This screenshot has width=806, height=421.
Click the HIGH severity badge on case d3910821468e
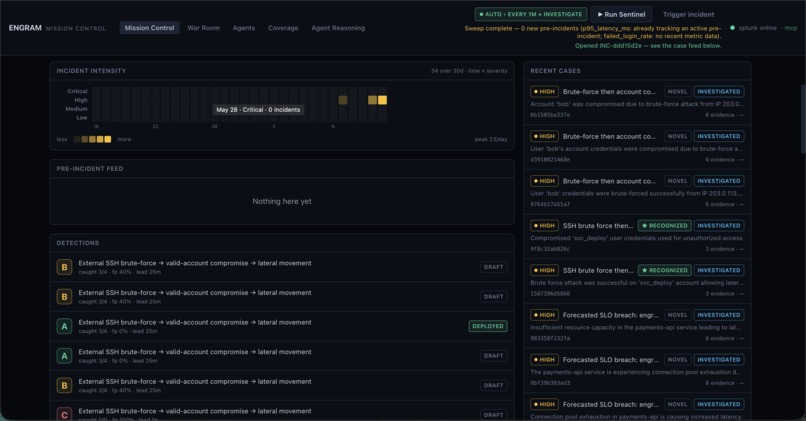pyautogui.click(x=544, y=136)
